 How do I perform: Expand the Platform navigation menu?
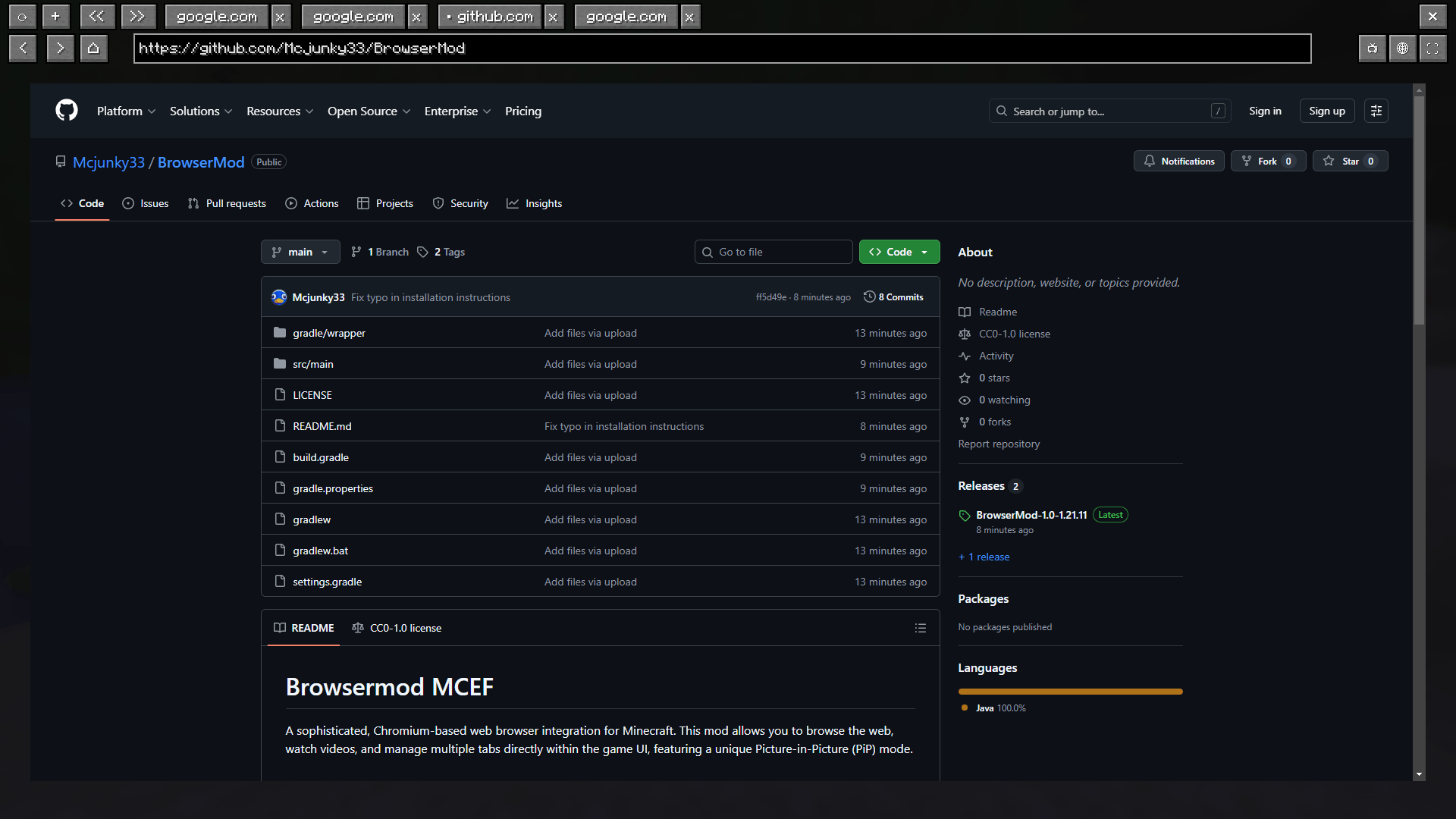click(x=126, y=111)
